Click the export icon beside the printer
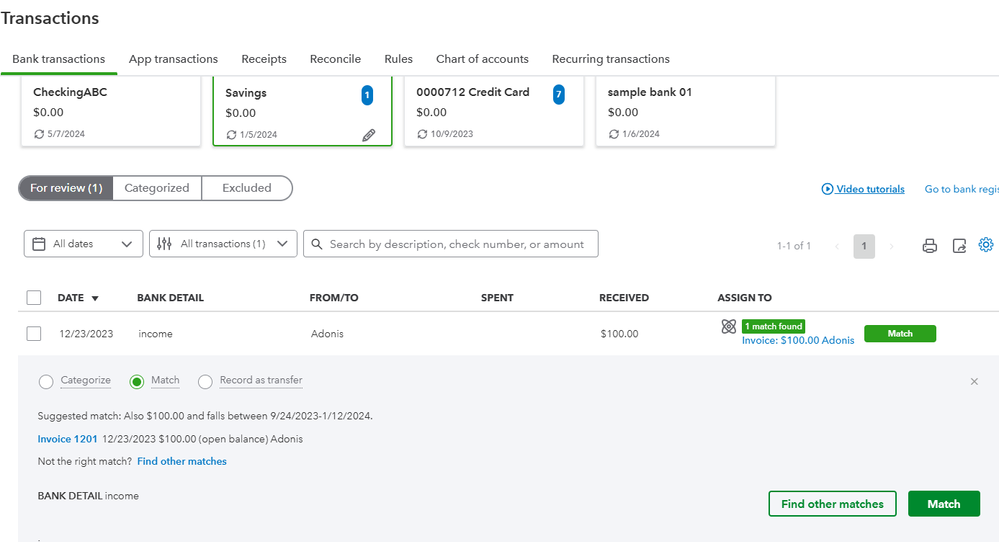The height and width of the screenshot is (542, 999). [x=959, y=245]
